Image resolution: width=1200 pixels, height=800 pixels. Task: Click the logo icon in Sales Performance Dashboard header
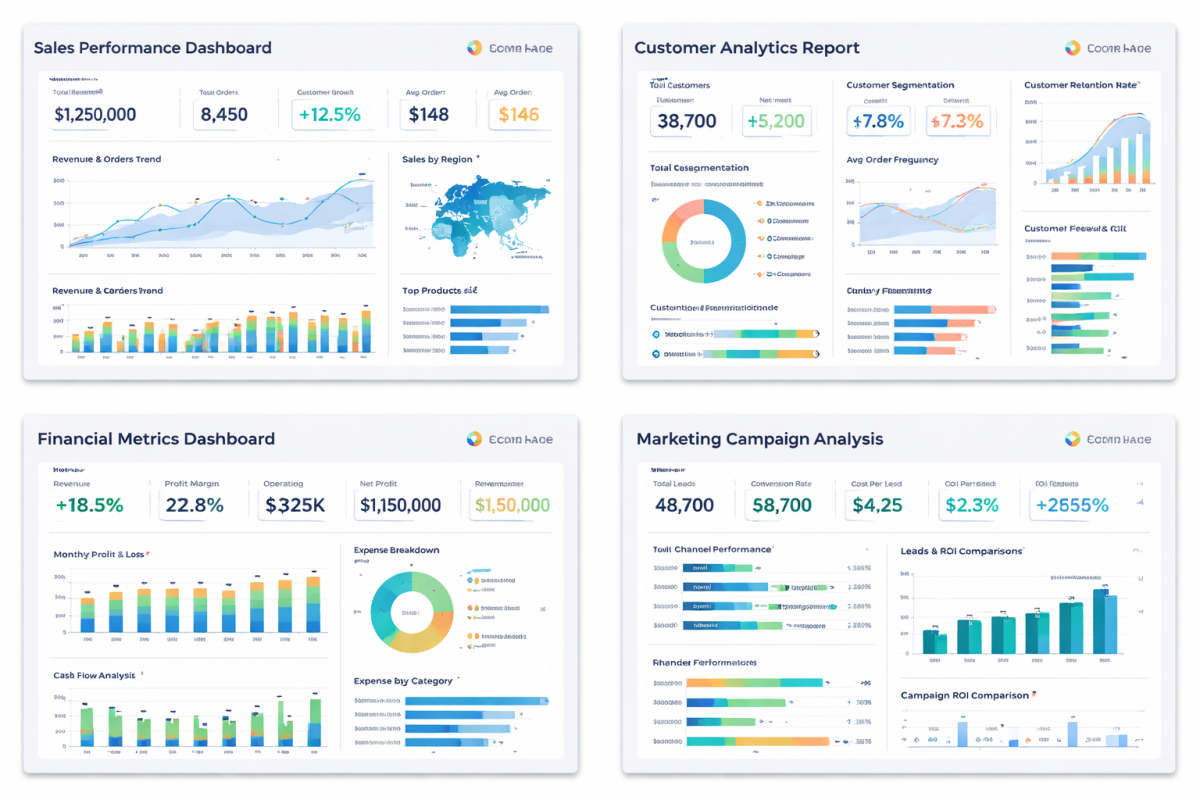coord(474,48)
